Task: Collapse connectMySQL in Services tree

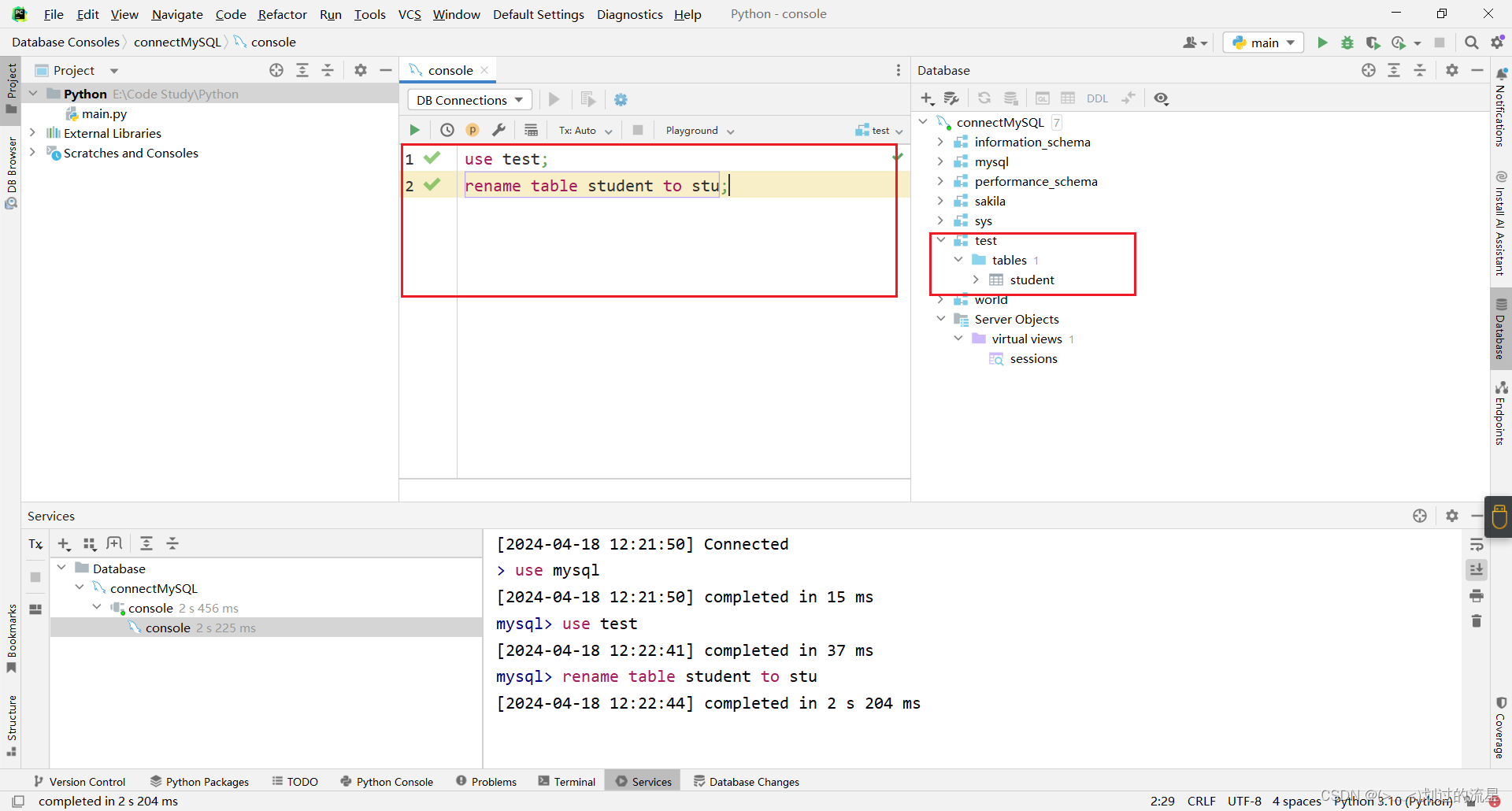Action: click(80, 588)
